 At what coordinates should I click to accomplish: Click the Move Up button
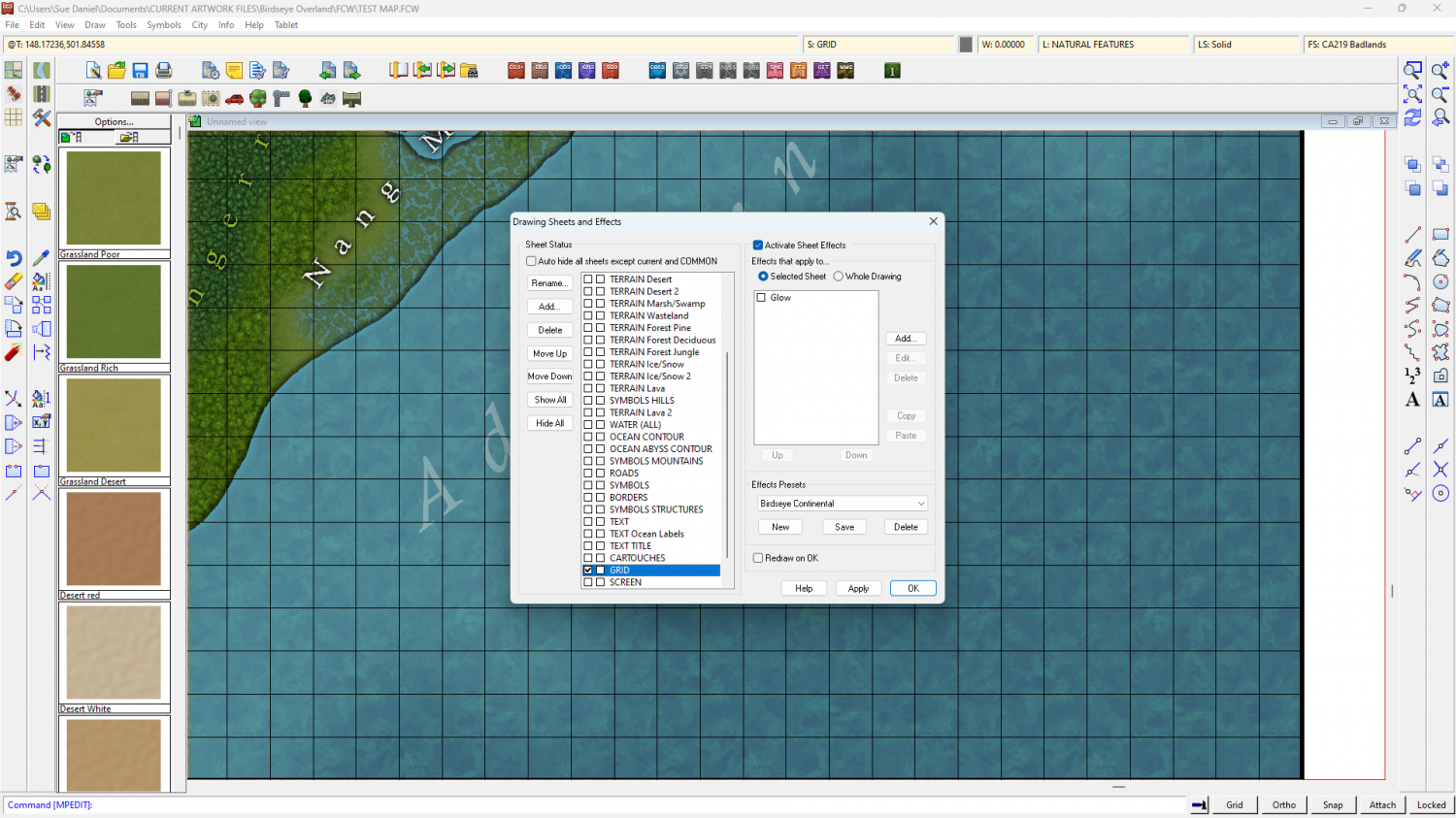(549, 353)
